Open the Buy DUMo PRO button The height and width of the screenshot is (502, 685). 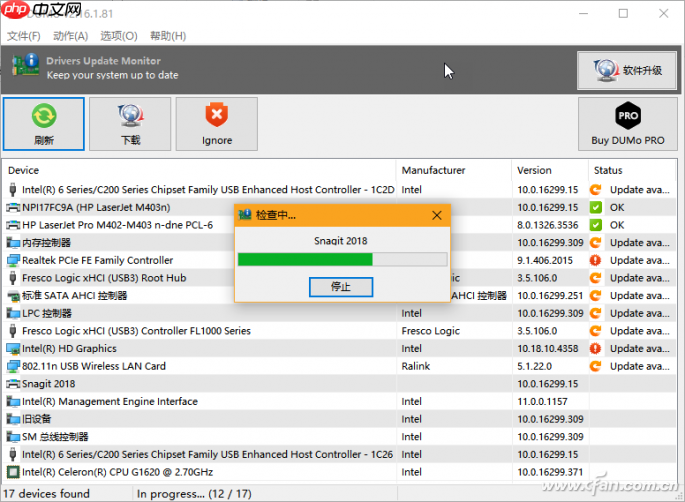[x=628, y=124]
